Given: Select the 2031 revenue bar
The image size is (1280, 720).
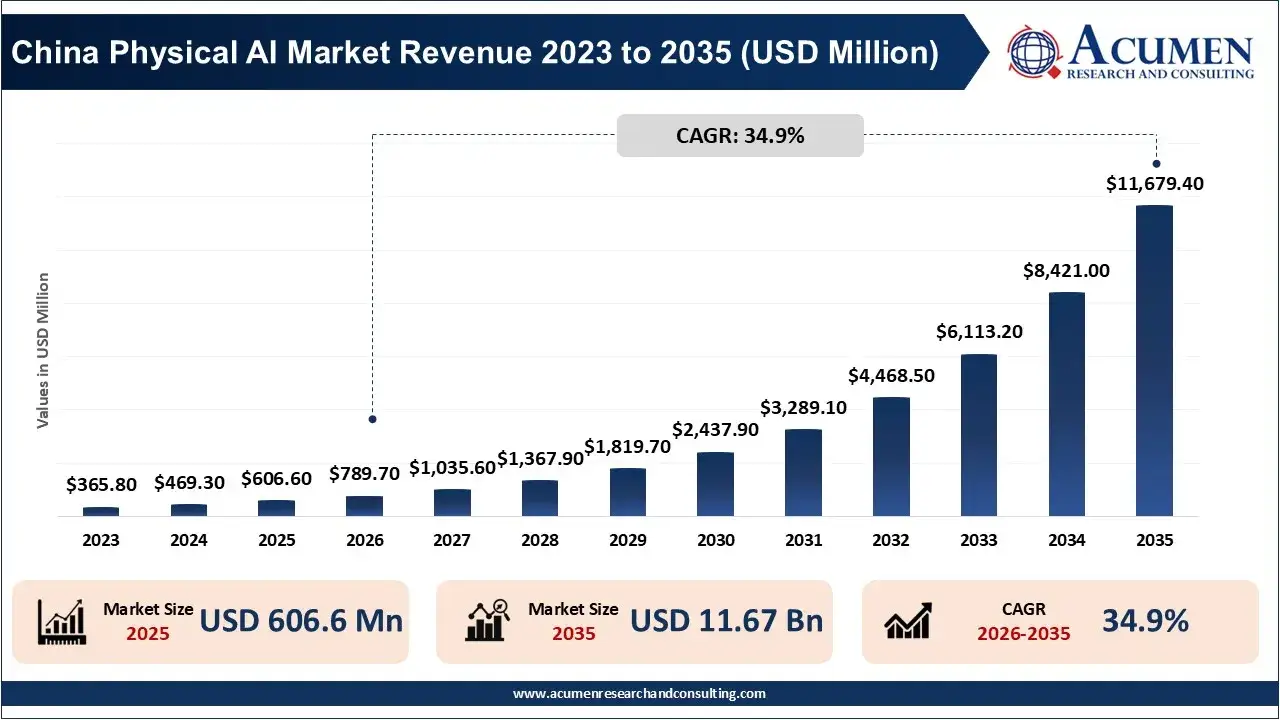Looking at the screenshot, I should pos(803,472).
